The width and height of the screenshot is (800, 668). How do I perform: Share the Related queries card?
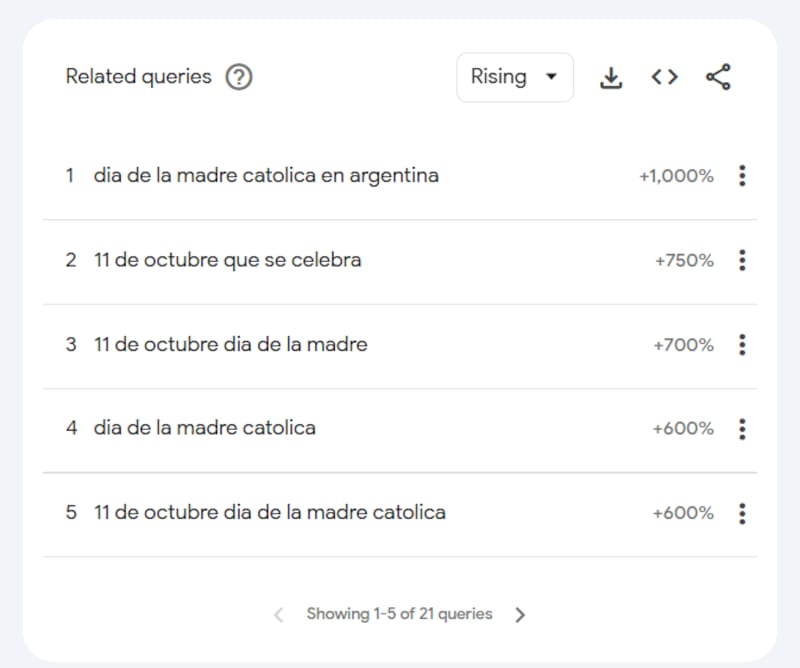tap(718, 77)
